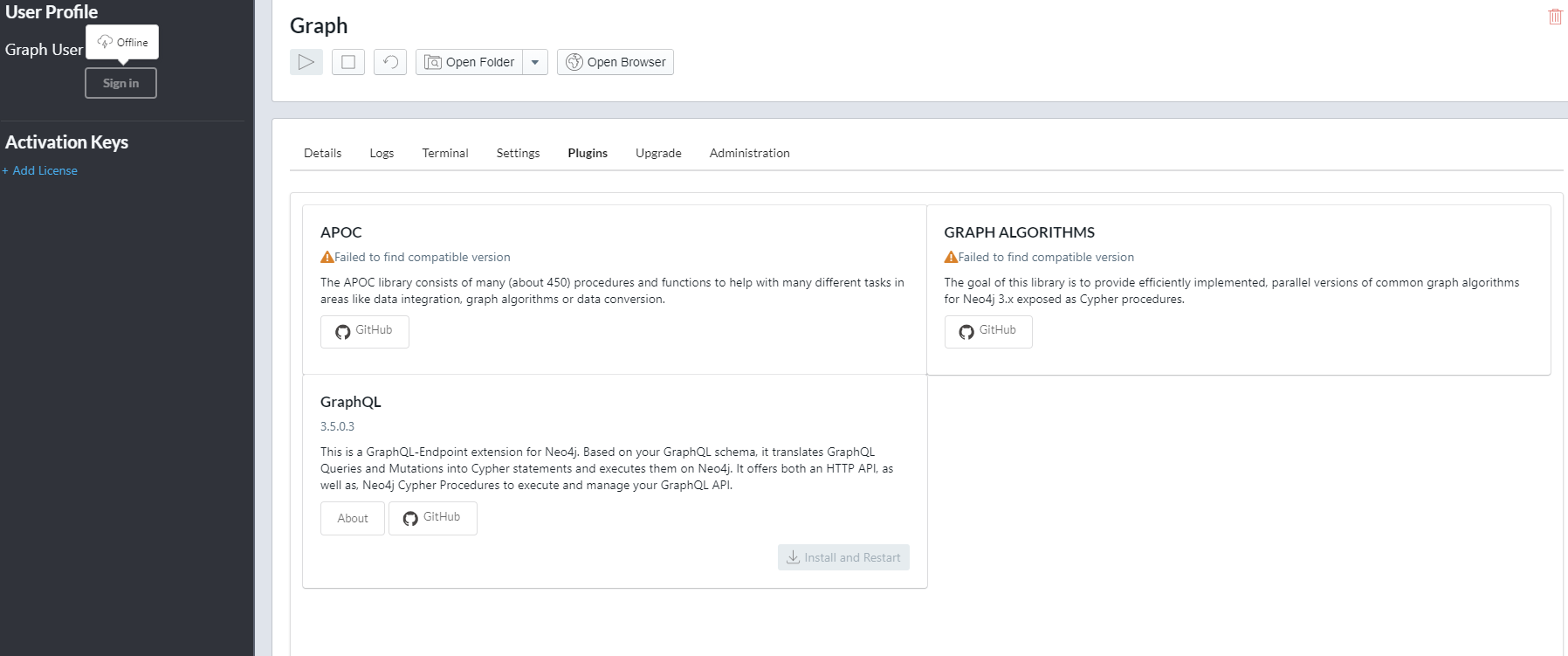Open GraphQL GitHub link
Image resolution: width=1568 pixels, height=656 pixels.
(432, 518)
